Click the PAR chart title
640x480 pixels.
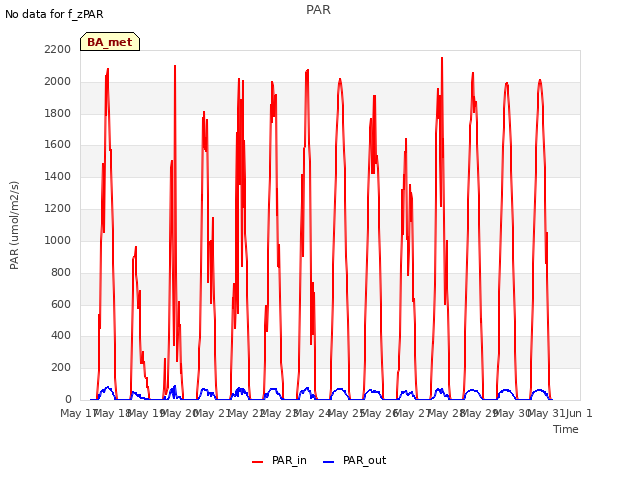coord(318,10)
